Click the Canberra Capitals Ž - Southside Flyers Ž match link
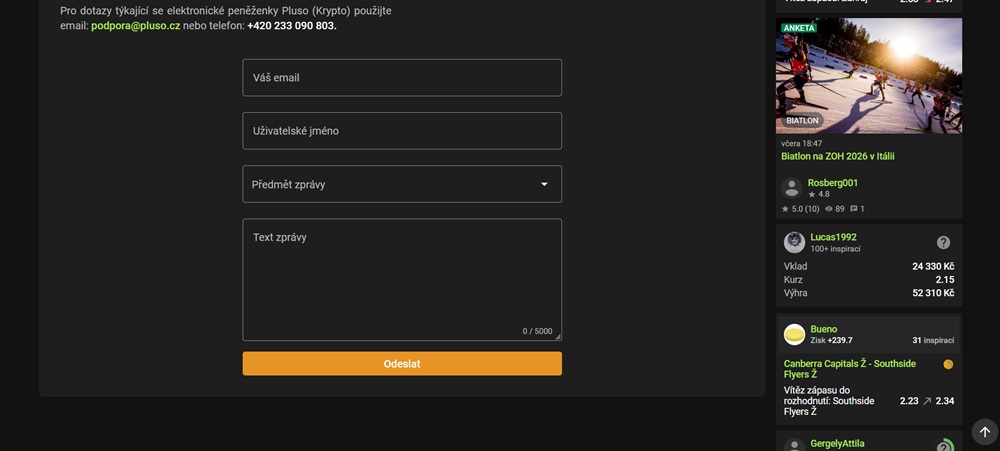1000x451 pixels. (x=849, y=369)
